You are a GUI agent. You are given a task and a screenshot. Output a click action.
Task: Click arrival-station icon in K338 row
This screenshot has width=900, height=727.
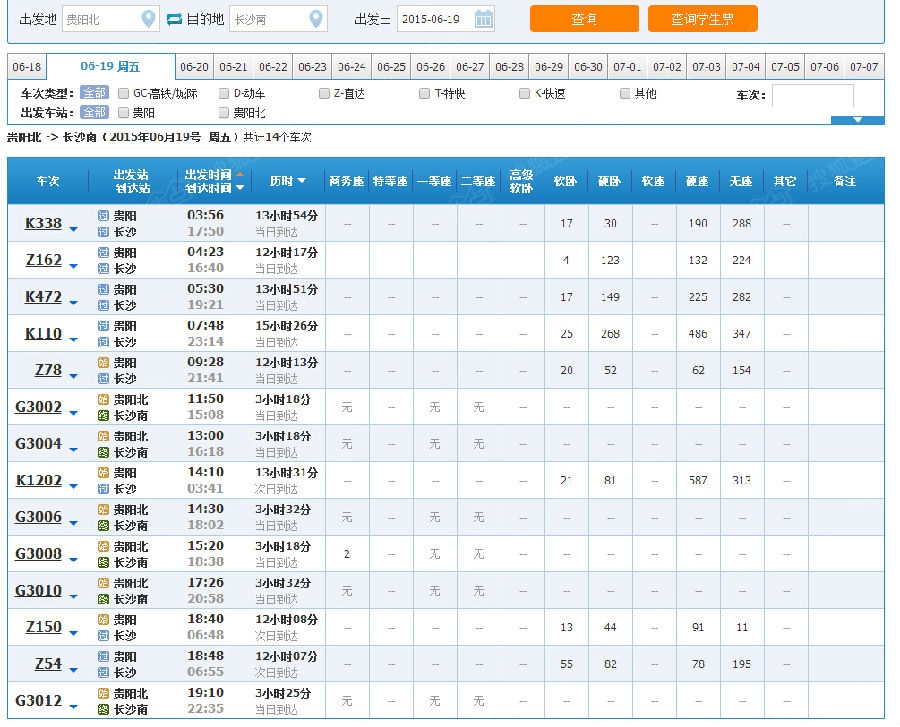coord(103,232)
